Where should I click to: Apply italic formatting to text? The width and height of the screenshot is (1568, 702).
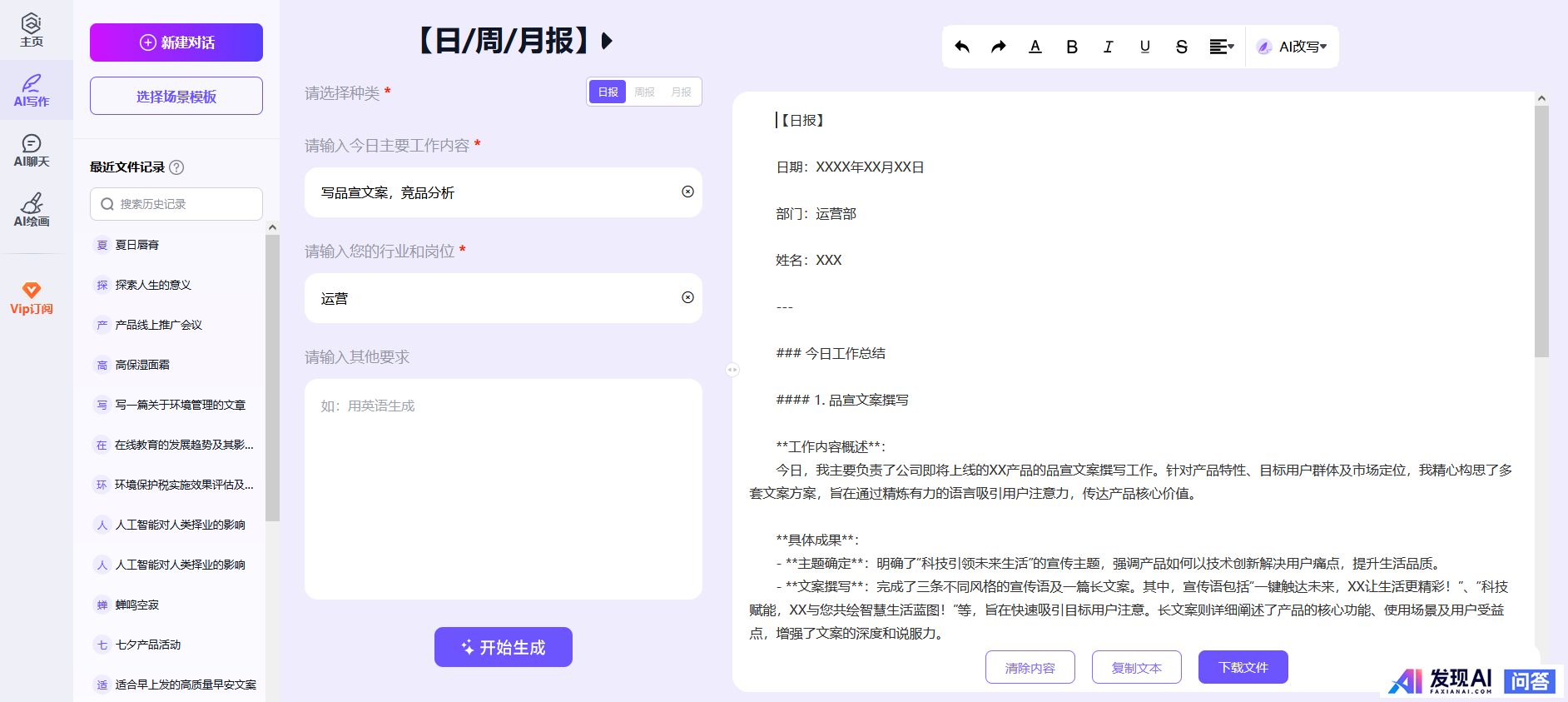(1109, 47)
